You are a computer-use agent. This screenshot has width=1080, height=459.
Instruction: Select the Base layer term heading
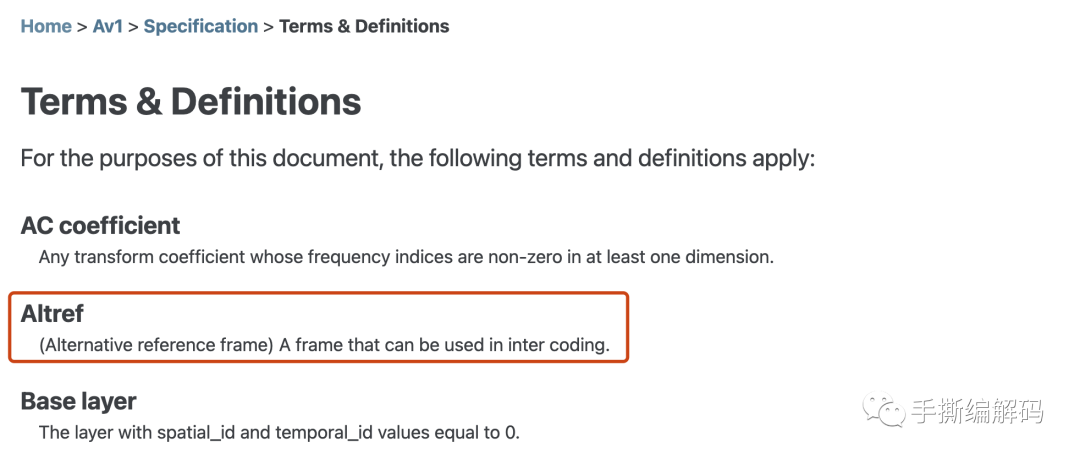78,402
